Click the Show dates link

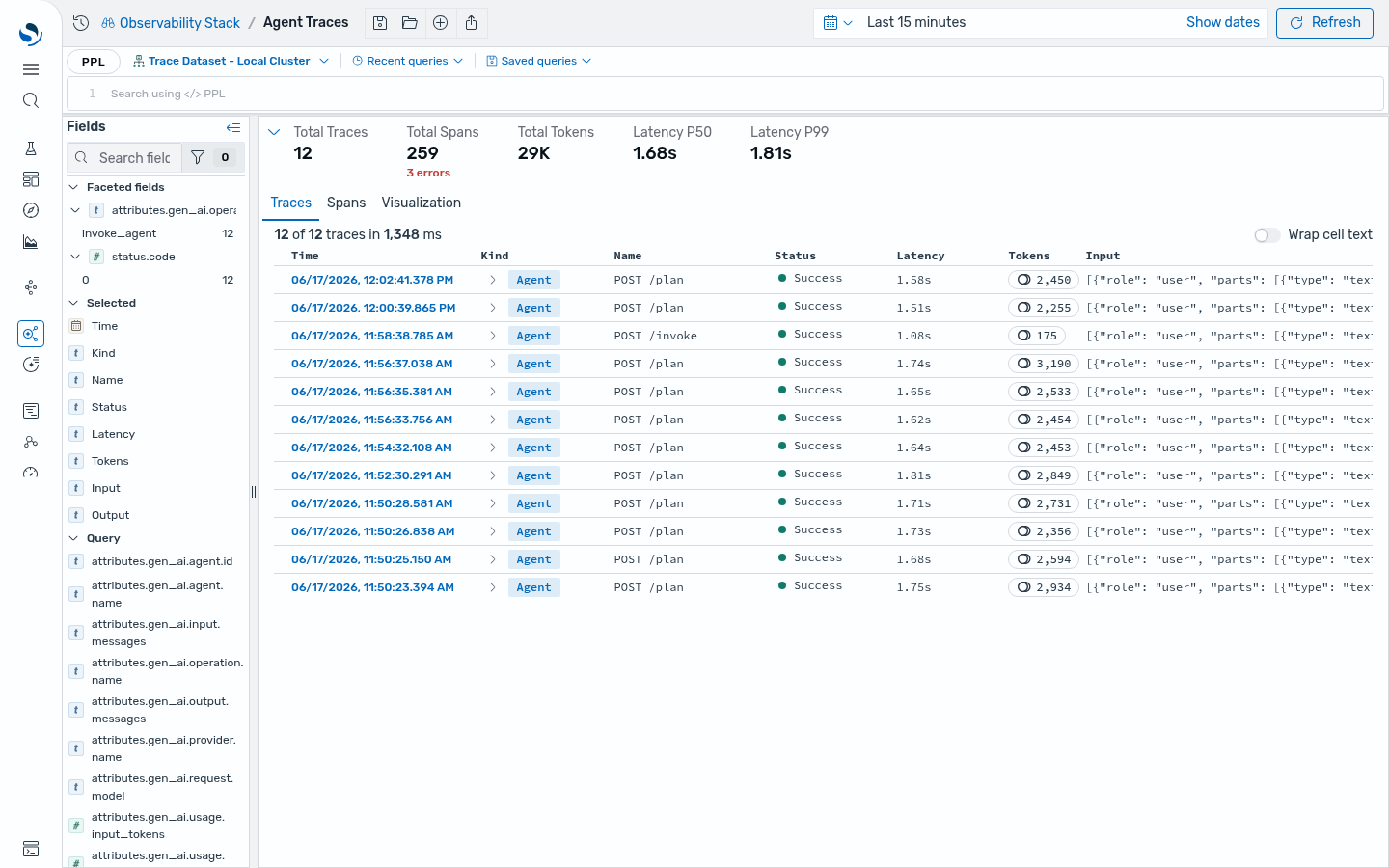pos(1223,22)
